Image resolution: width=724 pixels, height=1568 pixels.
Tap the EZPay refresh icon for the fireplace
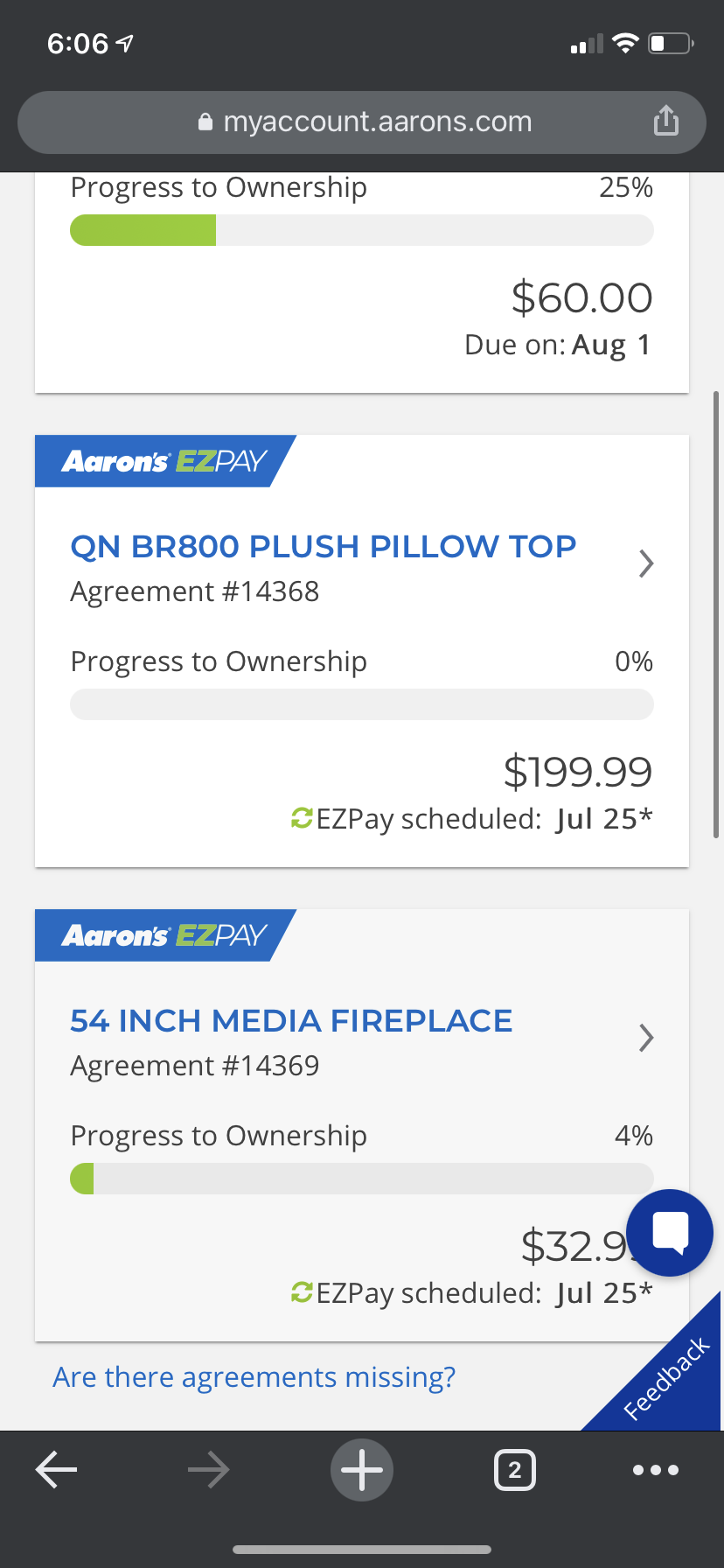point(302,1292)
